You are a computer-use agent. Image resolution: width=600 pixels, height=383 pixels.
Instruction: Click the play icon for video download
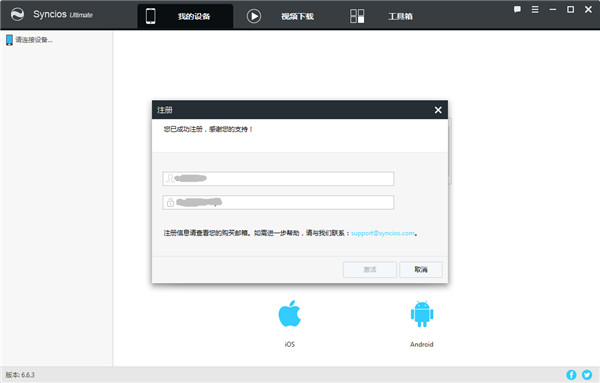254,16
